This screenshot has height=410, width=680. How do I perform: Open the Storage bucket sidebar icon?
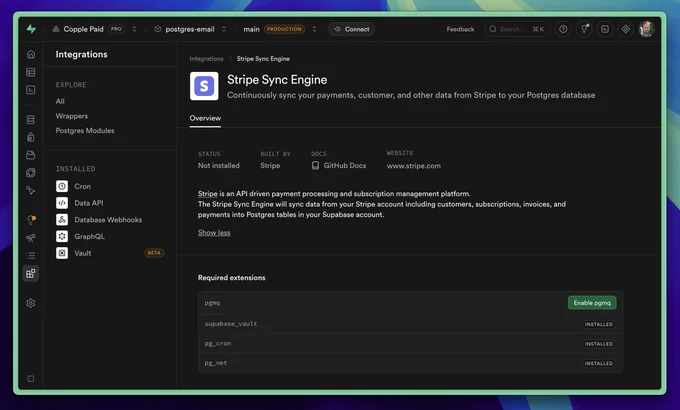(x=31, y=155)
